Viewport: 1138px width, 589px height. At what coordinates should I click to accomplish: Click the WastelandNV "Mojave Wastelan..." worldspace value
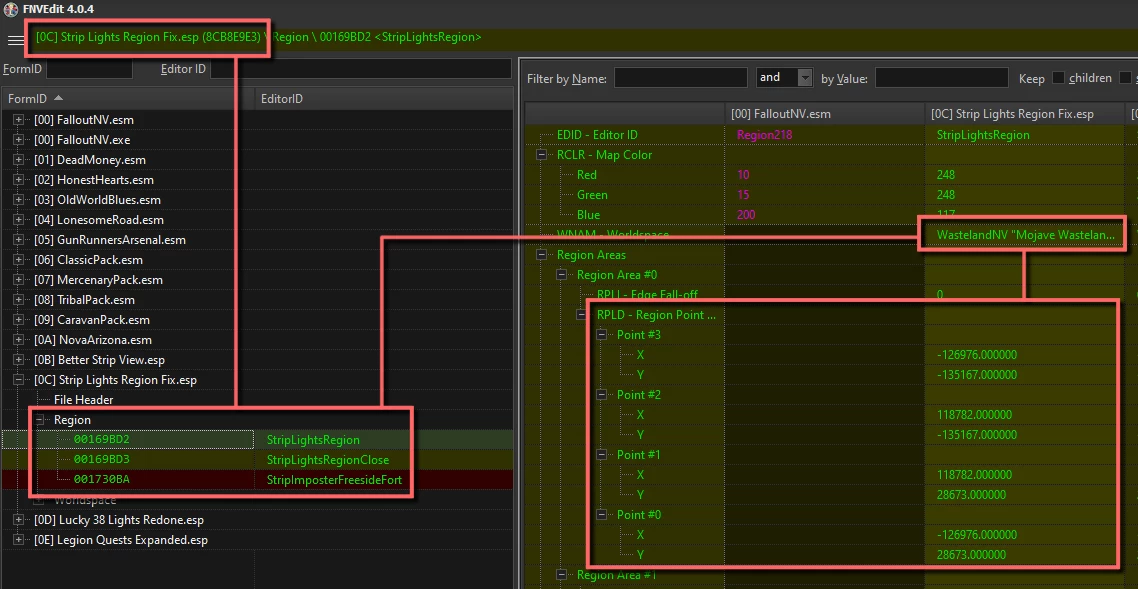[x=1025, y=235]
